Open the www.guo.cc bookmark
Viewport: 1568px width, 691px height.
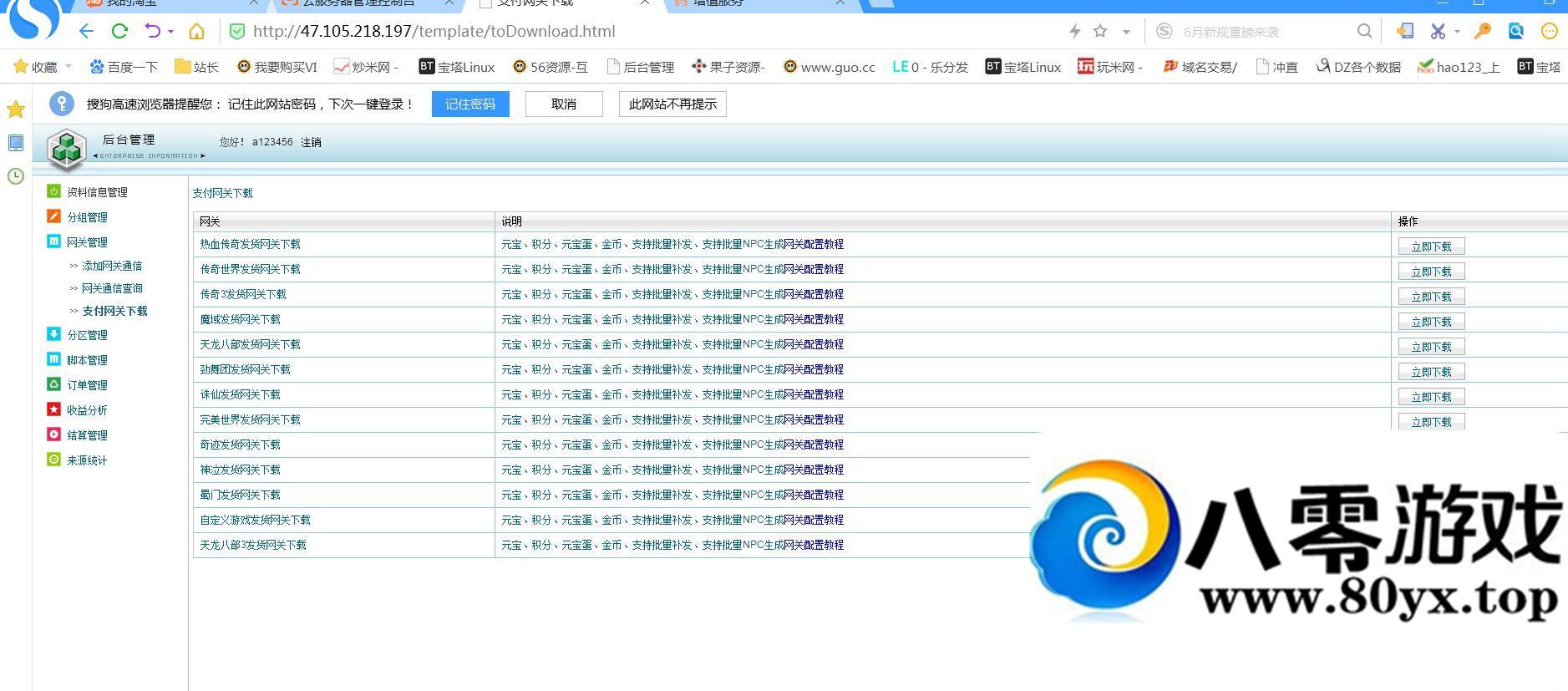click(x=829, y=67)
